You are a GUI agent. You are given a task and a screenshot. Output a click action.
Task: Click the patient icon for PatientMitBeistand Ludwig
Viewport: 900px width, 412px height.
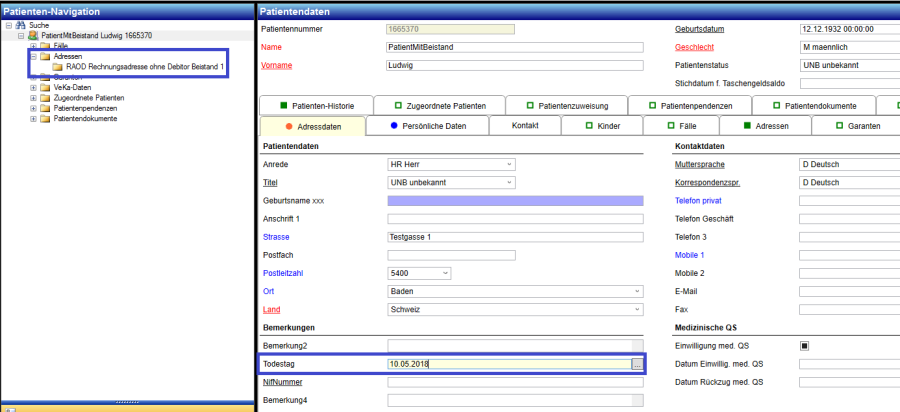[x=33, y=35]
